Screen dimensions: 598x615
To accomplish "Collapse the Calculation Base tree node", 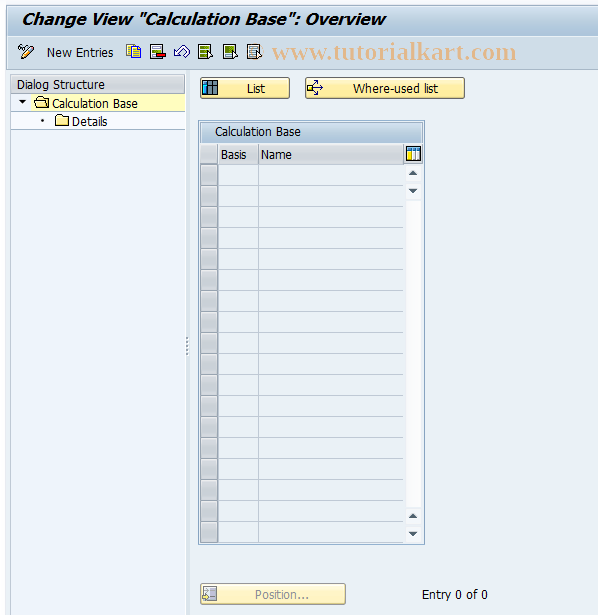I will (22, 102).
